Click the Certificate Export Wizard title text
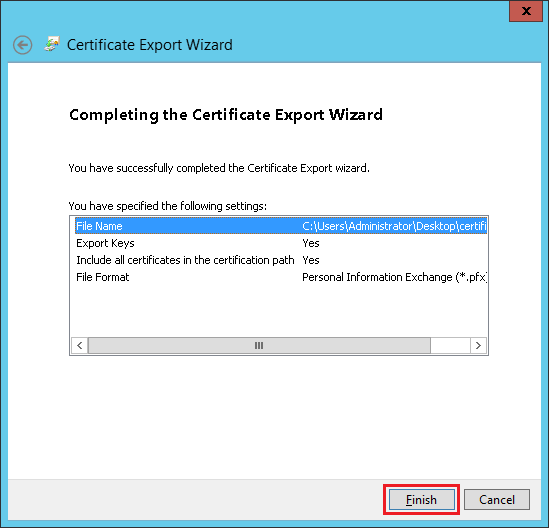 point(150,45)
